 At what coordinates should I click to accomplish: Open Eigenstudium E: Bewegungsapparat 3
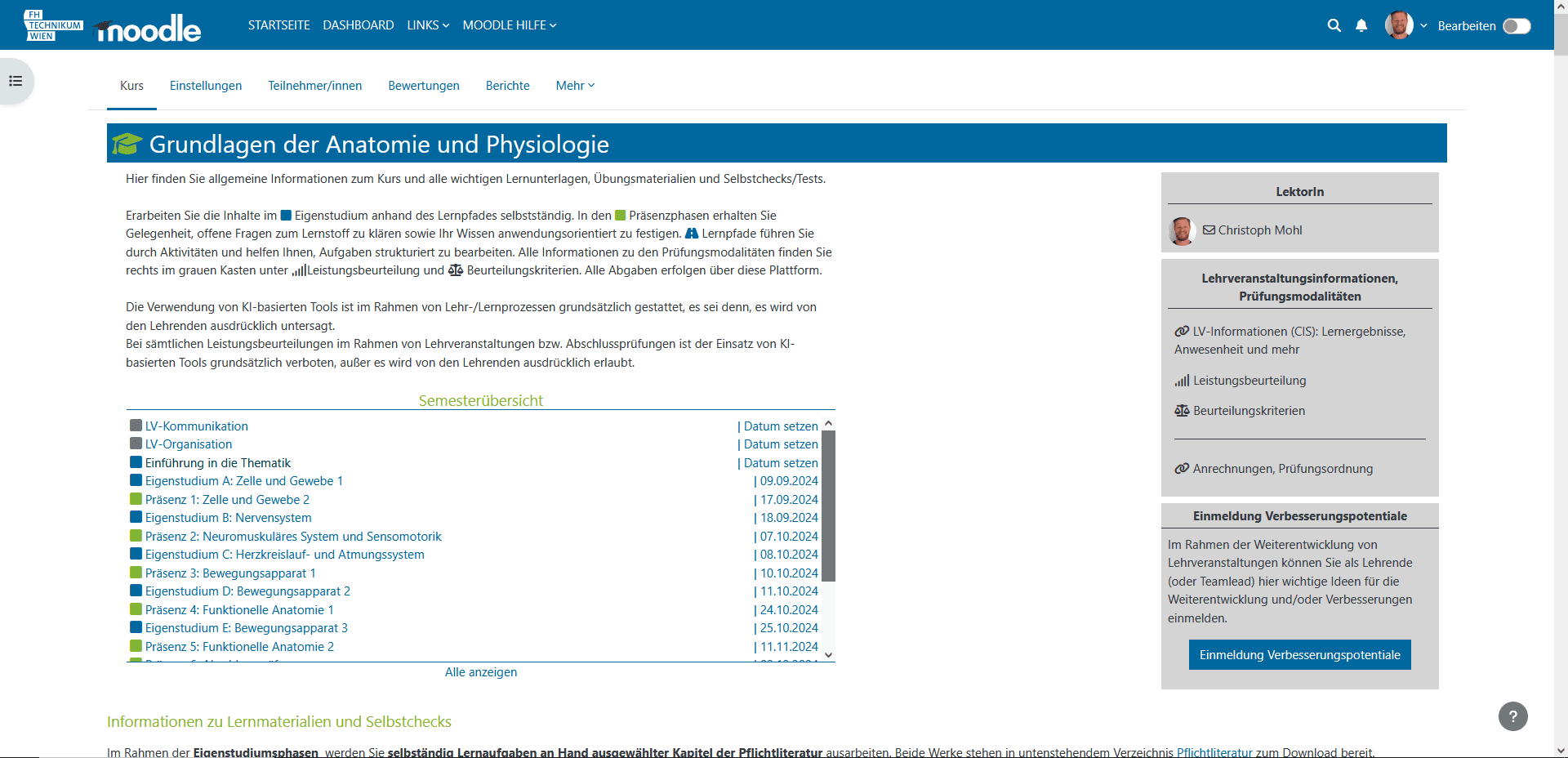(x=247, y=628)
